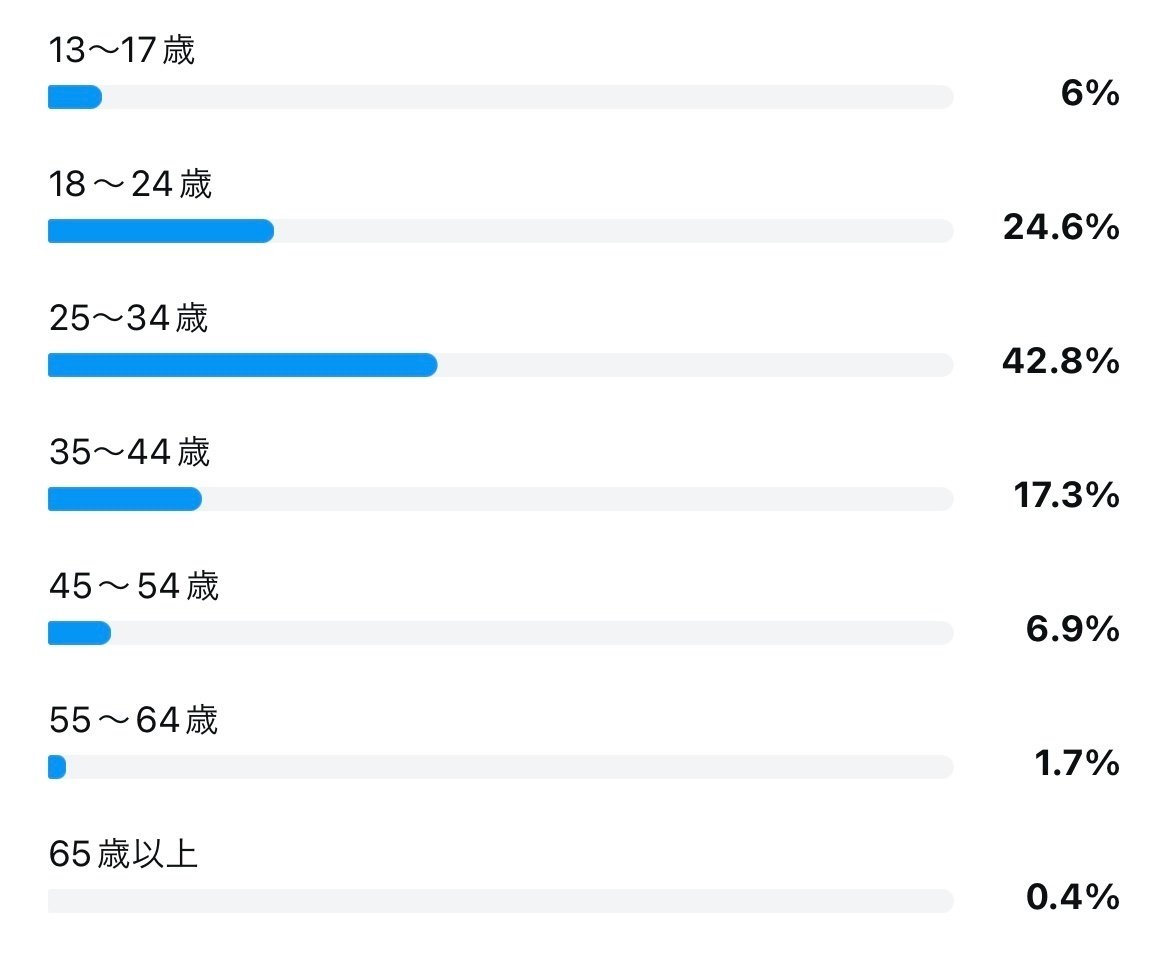Viewport: 1170px width, 957px height.
Task: Select the 35〜44歳 age group label
Action: pos(129,452)
